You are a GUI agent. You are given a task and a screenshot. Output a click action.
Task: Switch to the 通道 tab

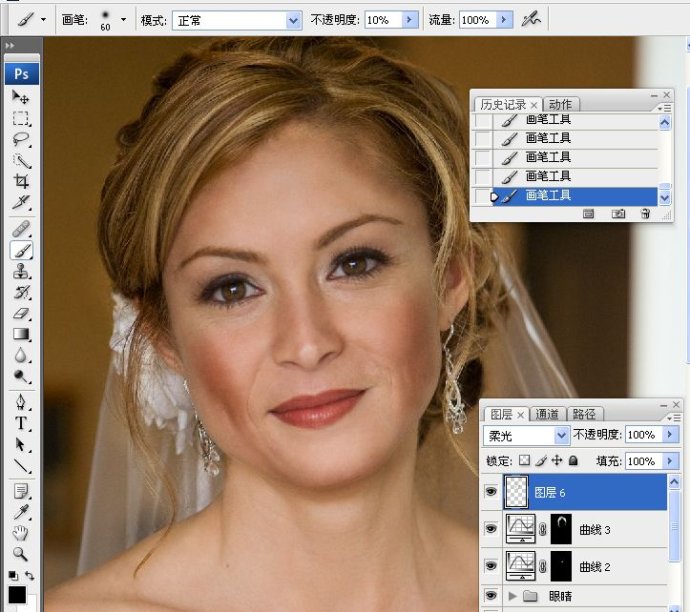click(547, 414)
